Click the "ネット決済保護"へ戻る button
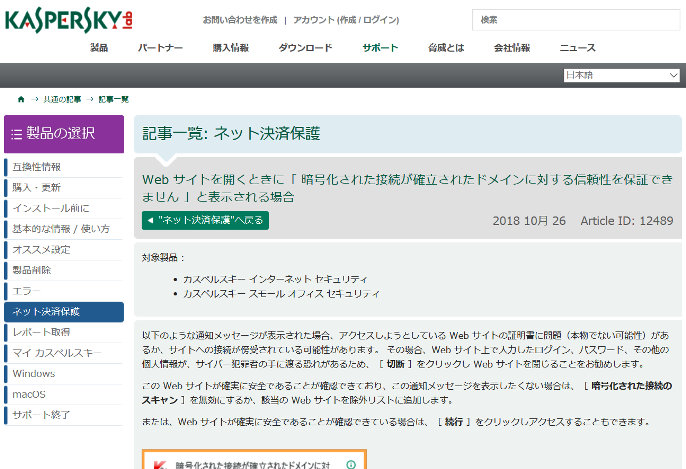 tap(205, 220)
